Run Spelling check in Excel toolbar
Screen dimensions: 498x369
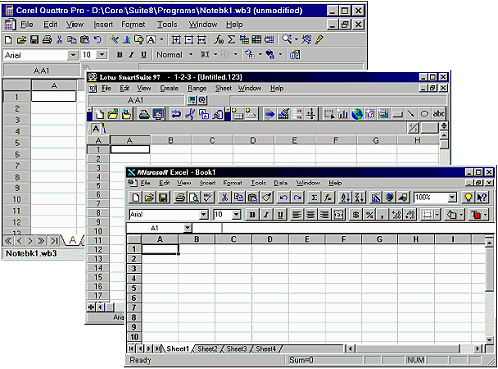[208, 198]
